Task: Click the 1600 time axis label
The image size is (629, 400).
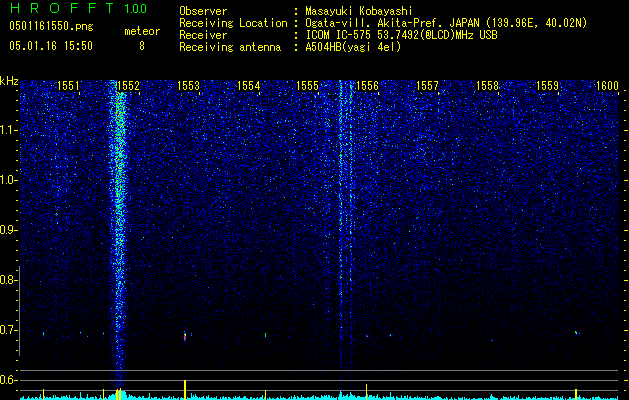Action: pos(607,85)
